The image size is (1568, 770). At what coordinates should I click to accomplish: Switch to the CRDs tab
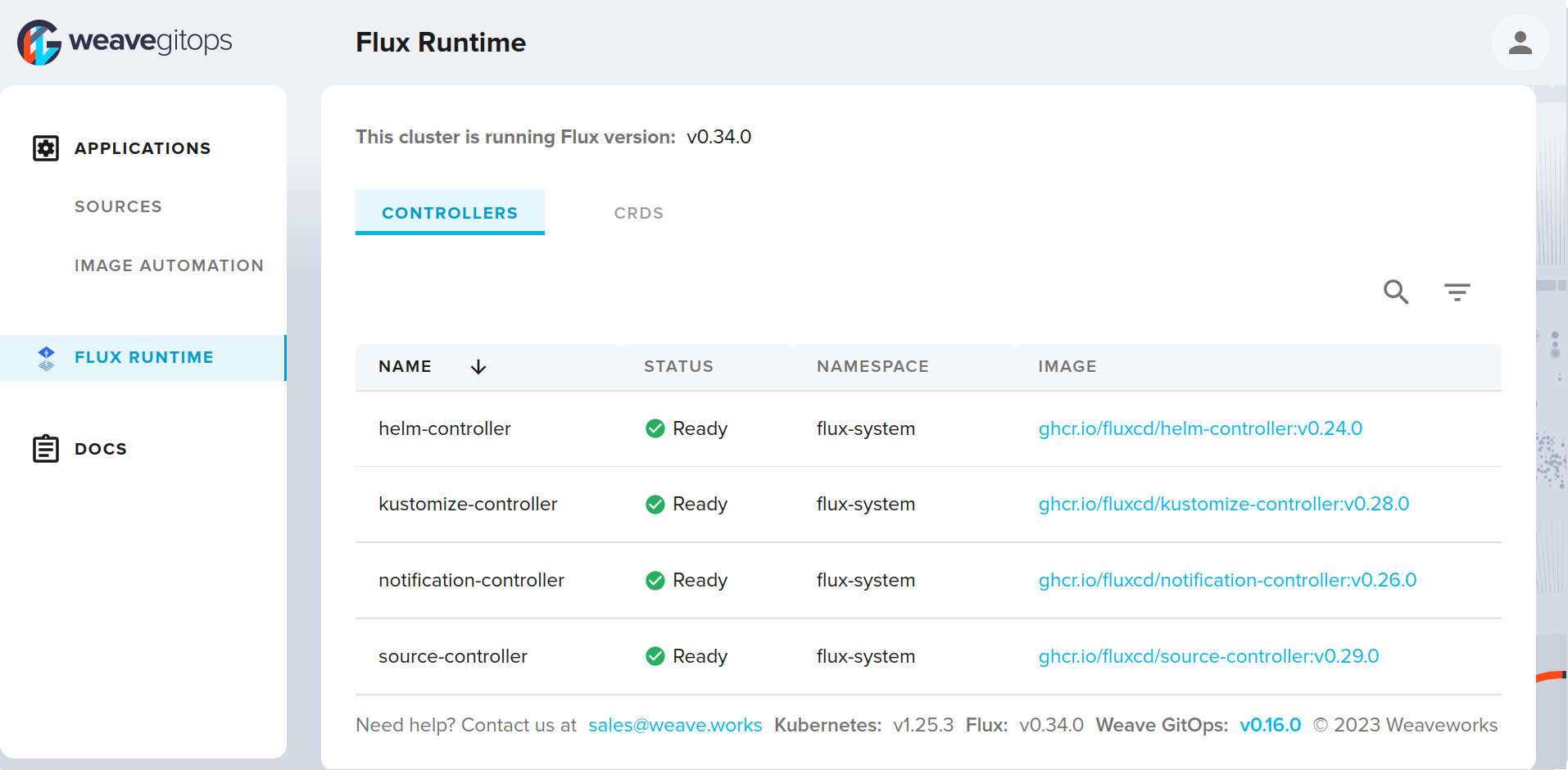[x=638, y=213]
